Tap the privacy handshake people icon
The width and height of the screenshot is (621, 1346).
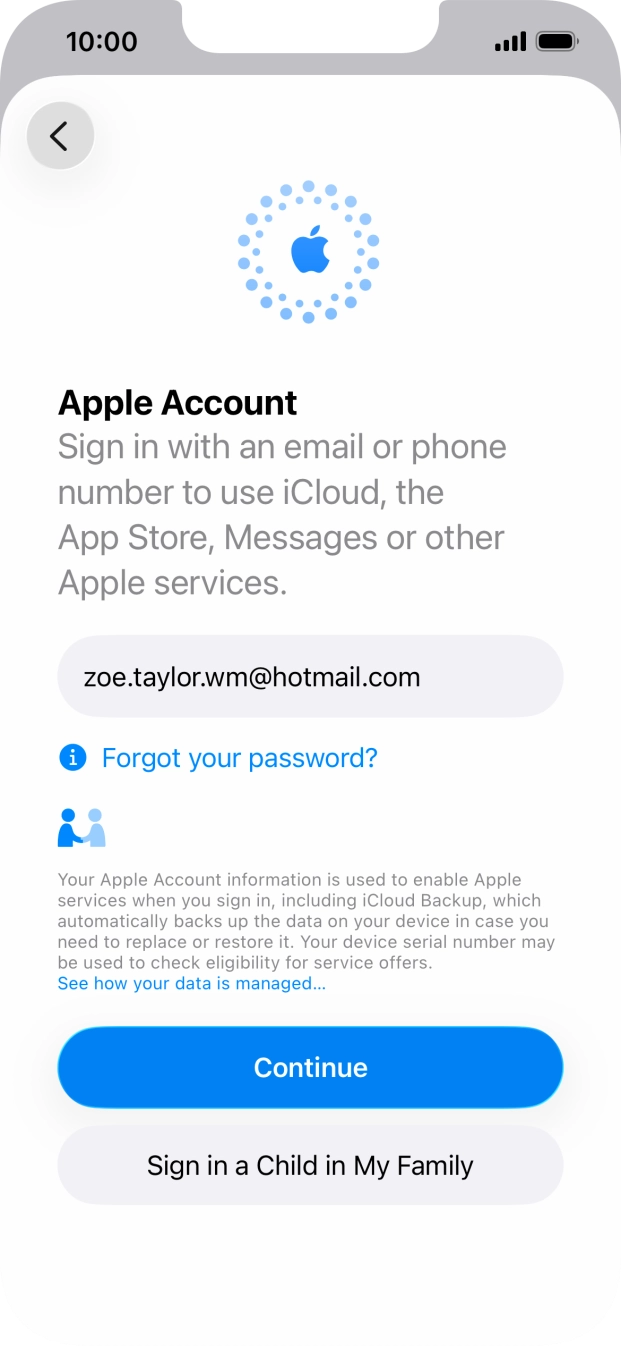pos(82,828)
